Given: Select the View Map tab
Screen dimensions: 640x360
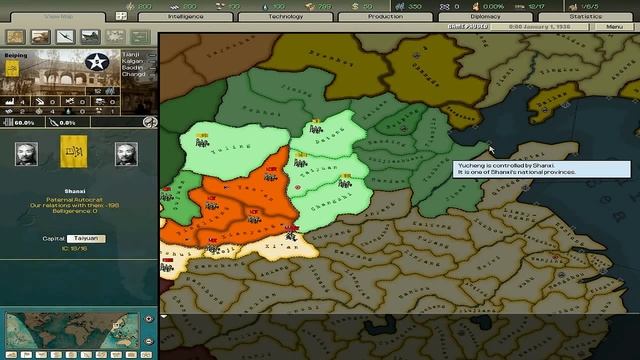Looking at the screenshot, I should coord(58,17).
